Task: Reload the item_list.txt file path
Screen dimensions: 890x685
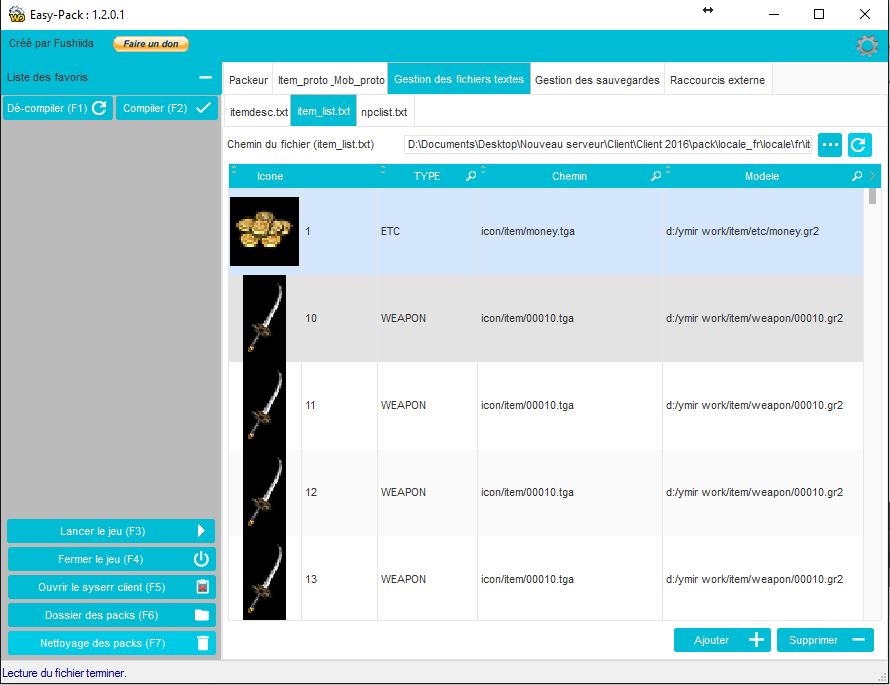Action: [x=859, y=145]
